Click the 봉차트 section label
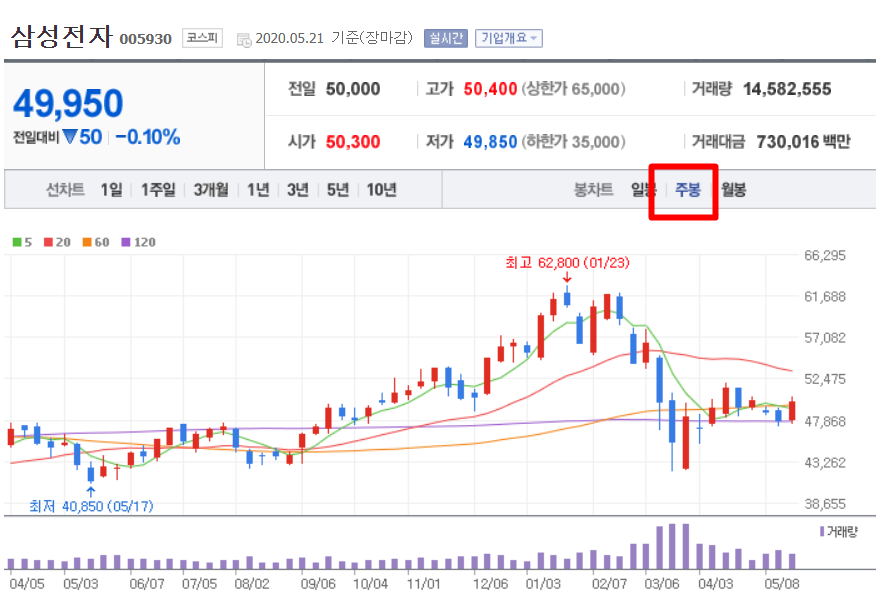876x609 pixels. (x=593, y=190)
